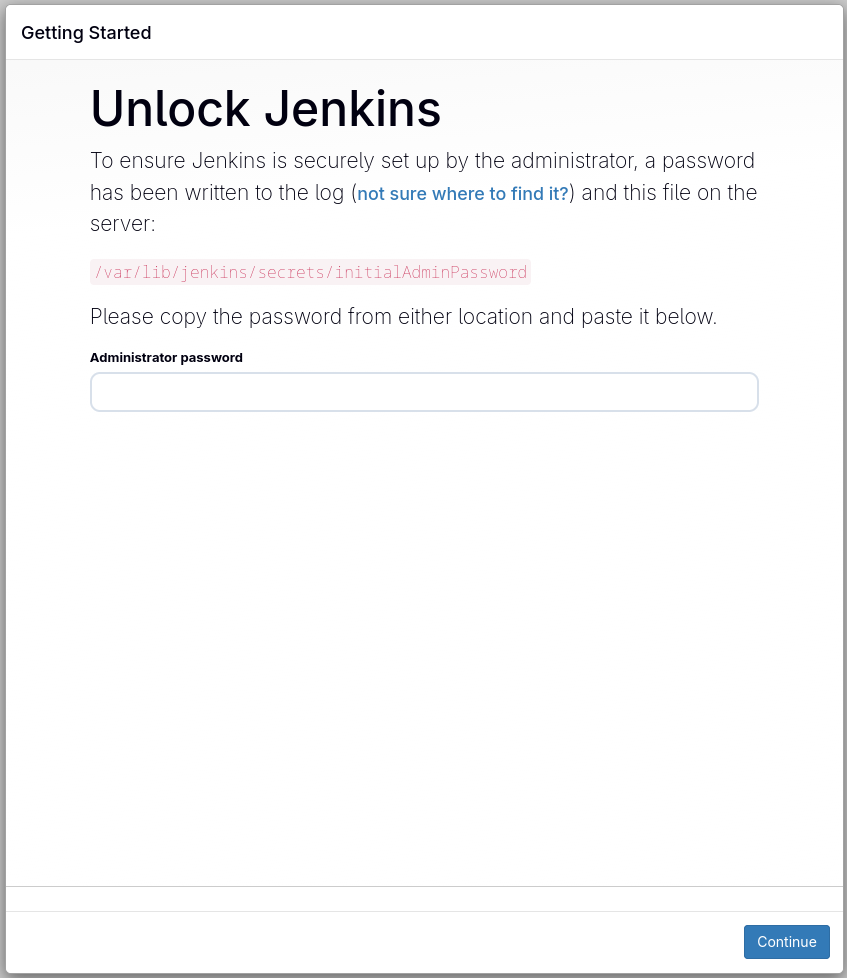This screenshot has width=847, height=978.
Task: Focus the Administrator password input field
Action: click(424, 392)
